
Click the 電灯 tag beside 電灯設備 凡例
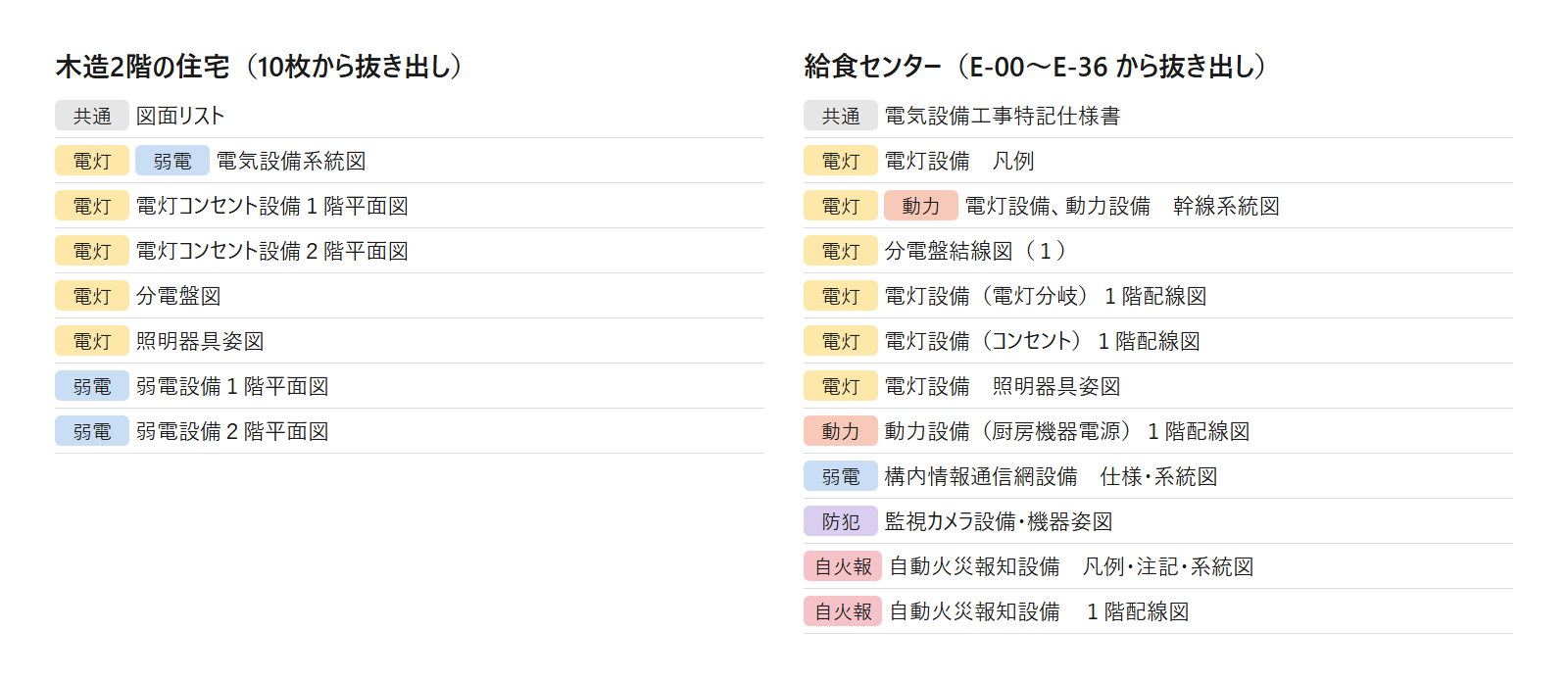click(x=841, y=161)
